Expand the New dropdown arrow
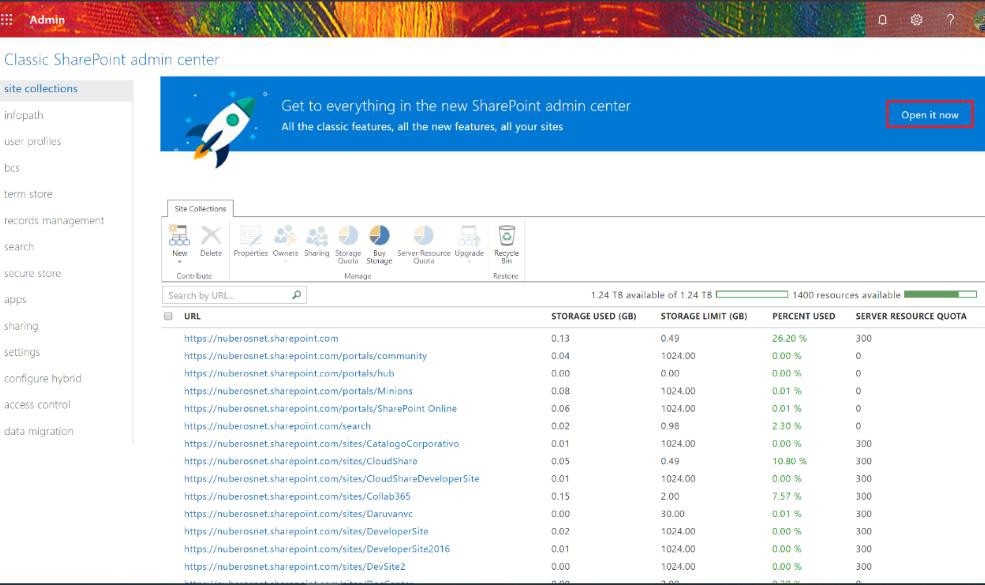 (x=180, y=261)
